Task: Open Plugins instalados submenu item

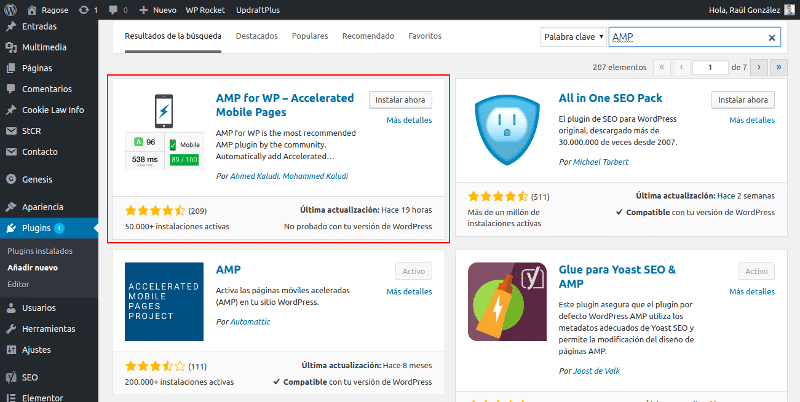Action: (40, 251)
